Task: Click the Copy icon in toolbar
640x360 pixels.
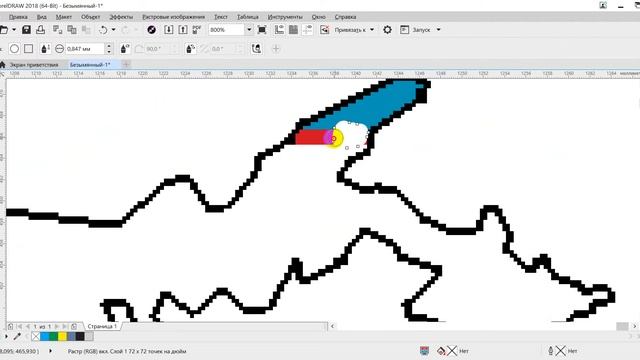Action: (72, 29)
